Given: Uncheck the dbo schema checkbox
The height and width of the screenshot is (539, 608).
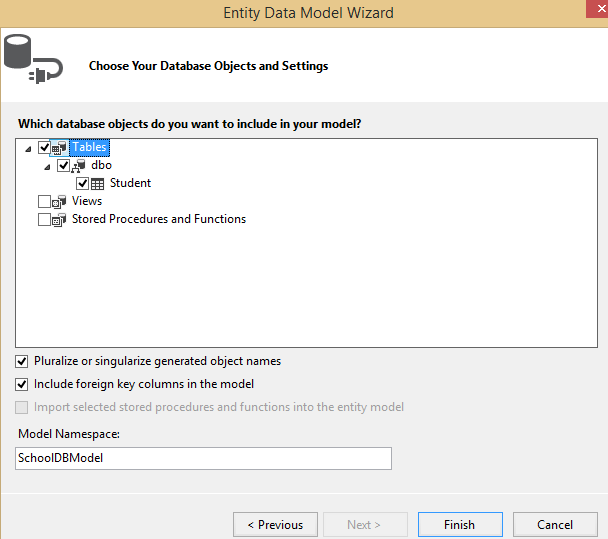Looking at the screenshot, I should [63, 166].
